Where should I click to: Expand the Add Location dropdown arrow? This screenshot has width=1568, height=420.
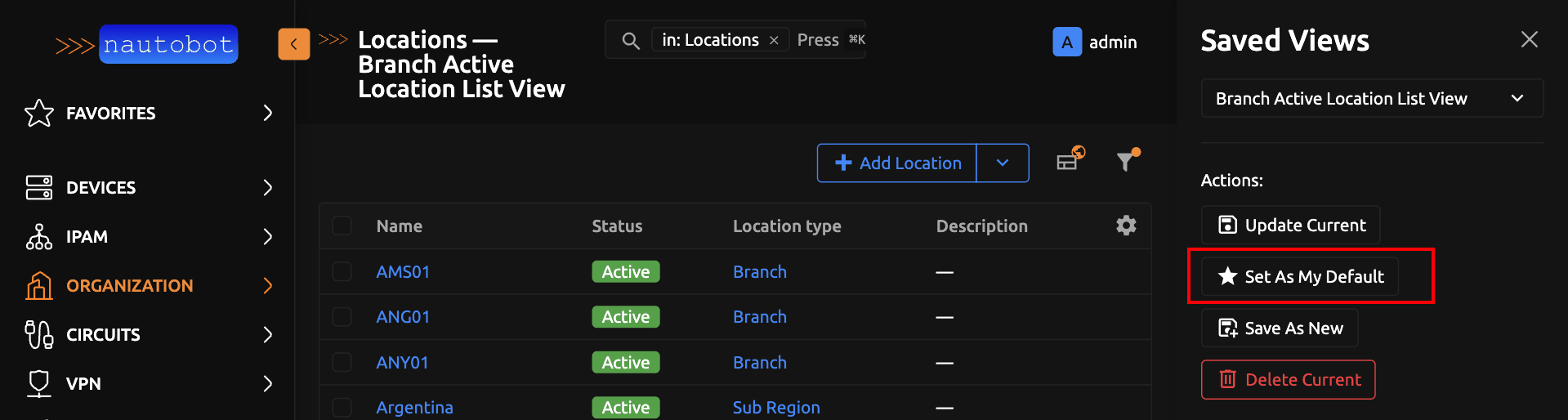(x=1003, y=163)
